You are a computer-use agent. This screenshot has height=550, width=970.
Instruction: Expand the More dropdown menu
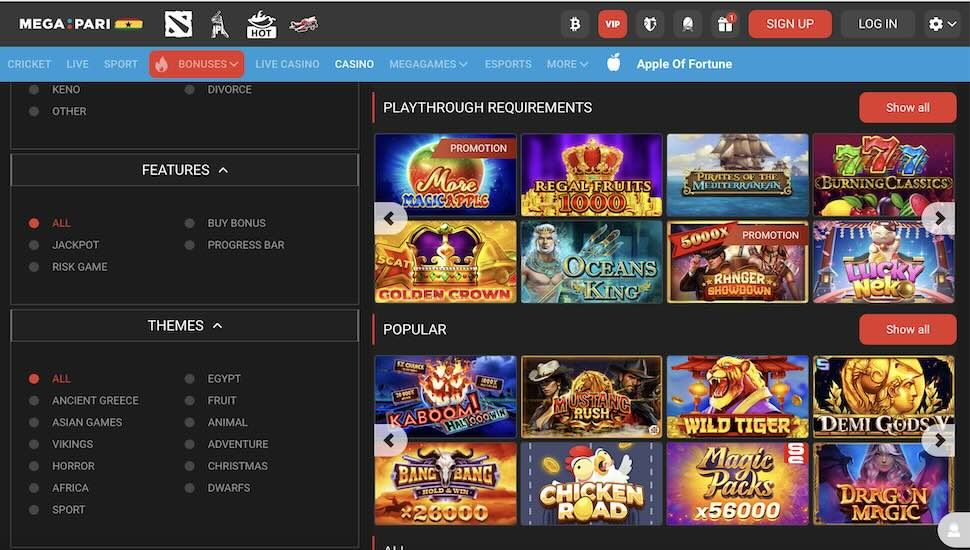click(x=567, y=64)
